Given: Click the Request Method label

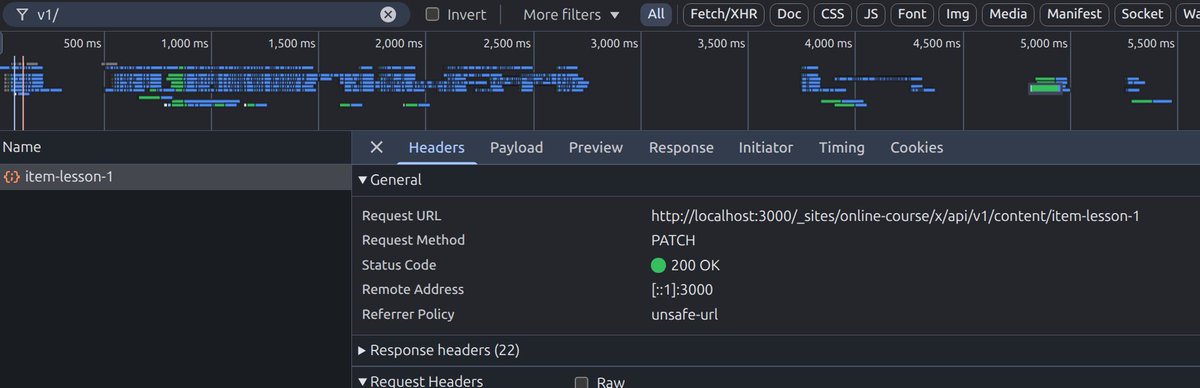Looking at the screenshot, I should pos(413,240).
